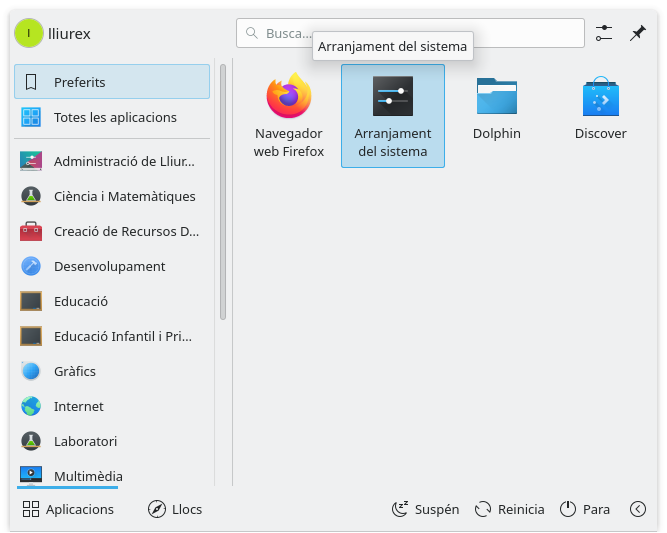Open the Gràfics category

(112, 371)
